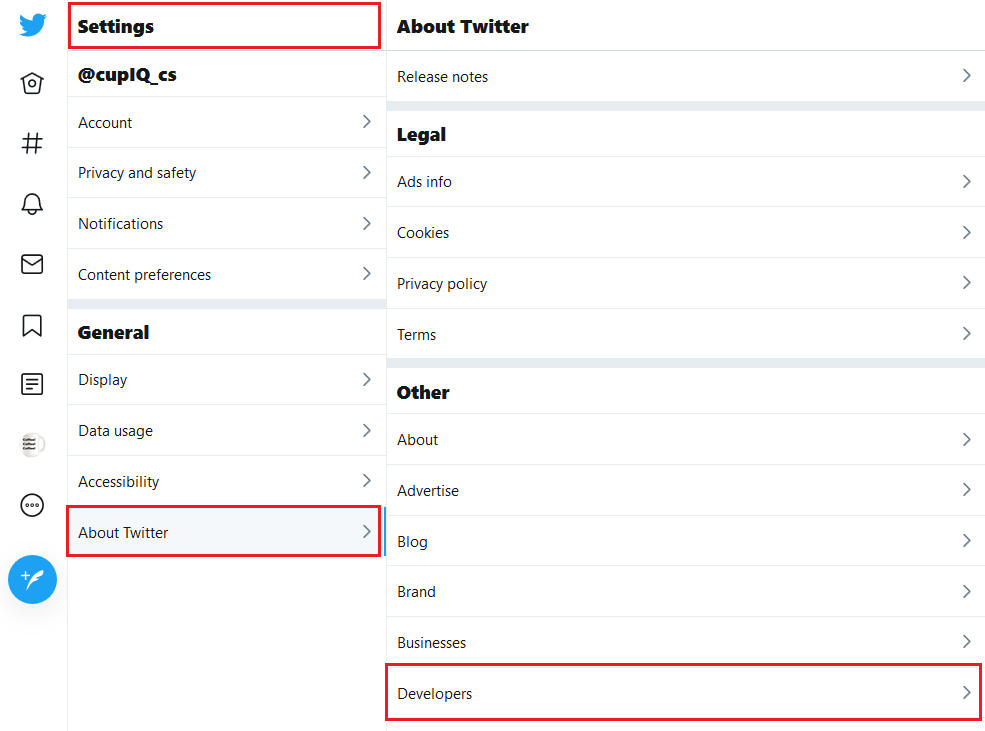Open Bookmarks icon in sidebar

click(32, 325)
